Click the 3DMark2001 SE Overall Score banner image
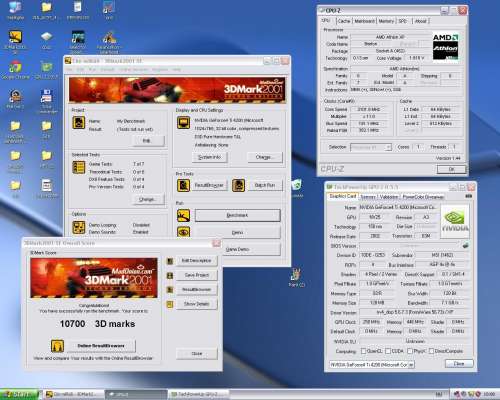The height and width of the screenshot is (400, 500). point(94,278)
